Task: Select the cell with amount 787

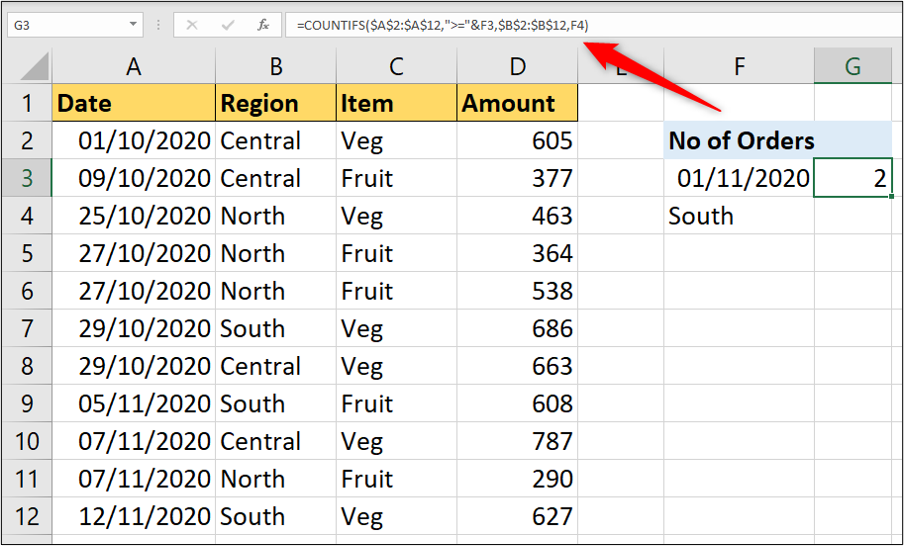Action: pyautogui.click(x=516, y=442)
